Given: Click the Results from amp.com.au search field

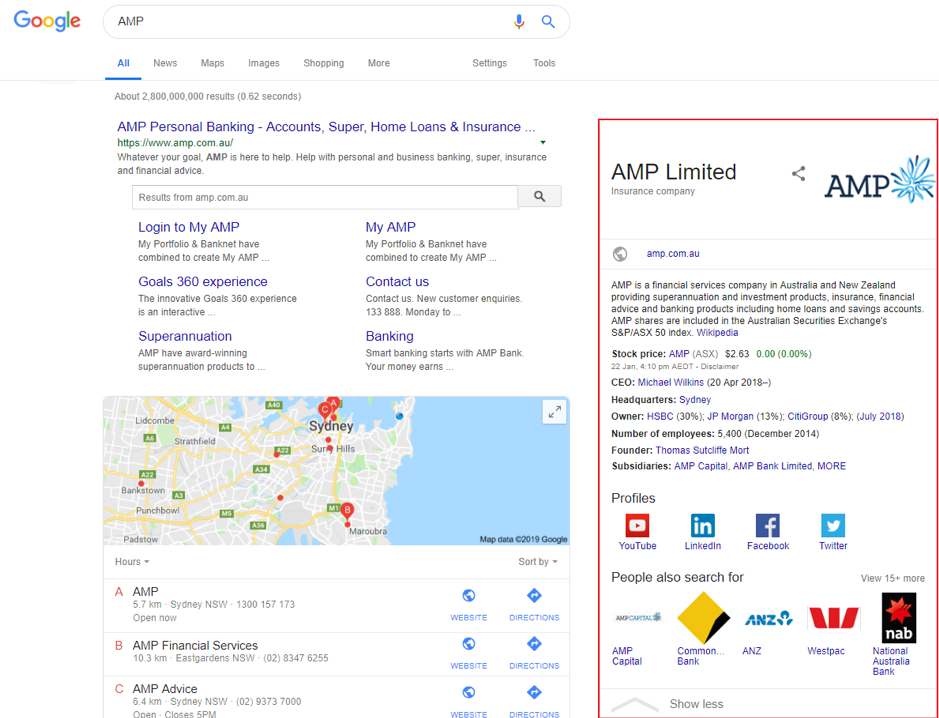Looking at the screenshot, I should (x=325, y=198).
